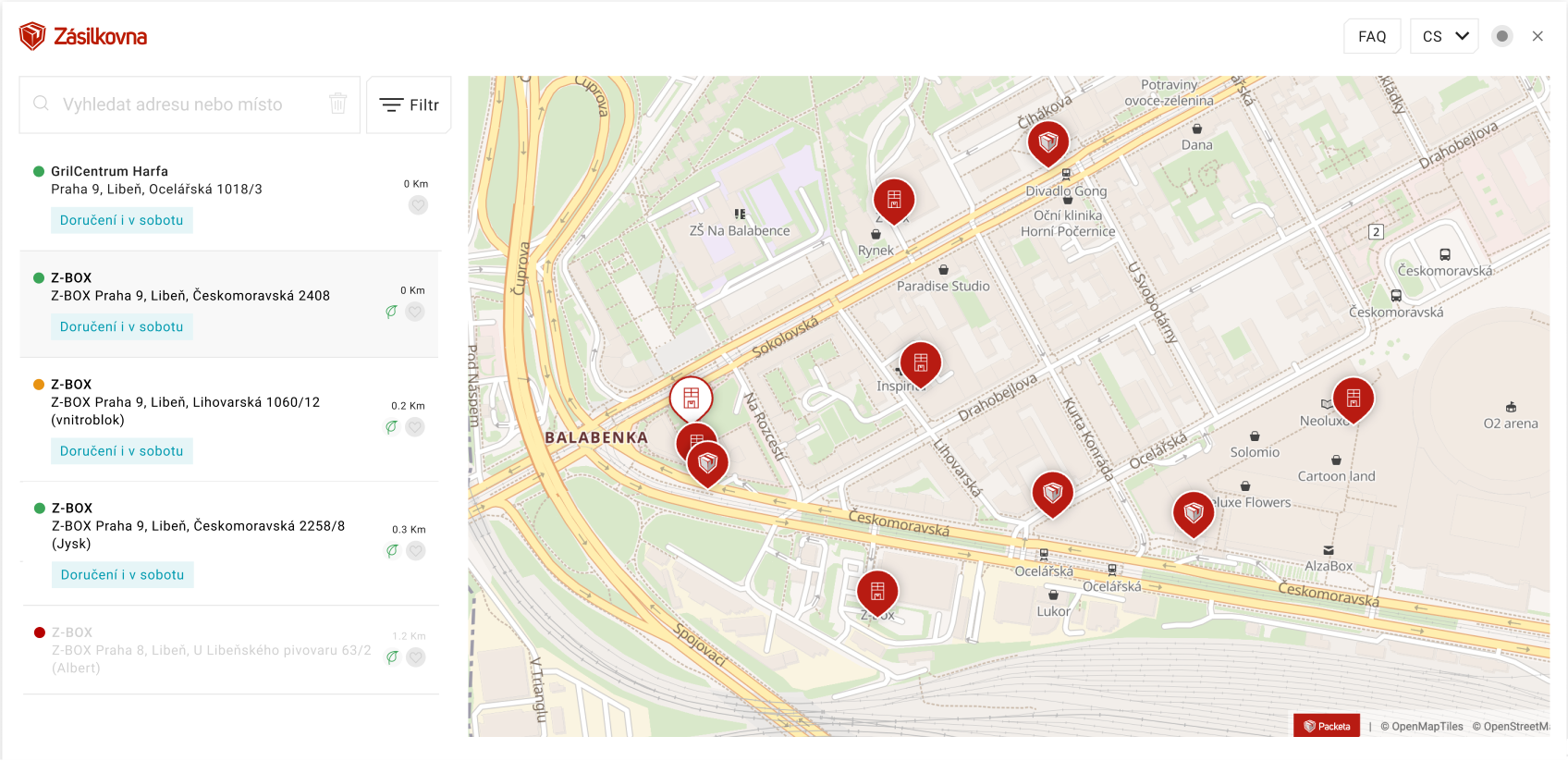The height and width of the screenshot is (761, 1568).
Task: Click the Solomio shop label
Action: point(1255,452)
